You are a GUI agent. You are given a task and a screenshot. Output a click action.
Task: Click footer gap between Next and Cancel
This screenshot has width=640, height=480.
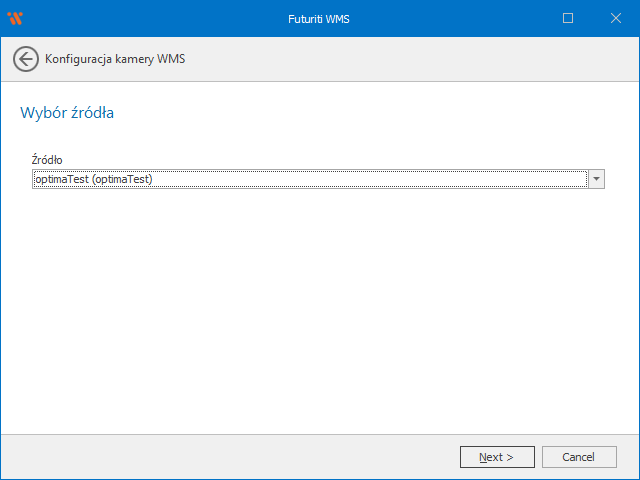pyautogui.click(x=538, y=457)
